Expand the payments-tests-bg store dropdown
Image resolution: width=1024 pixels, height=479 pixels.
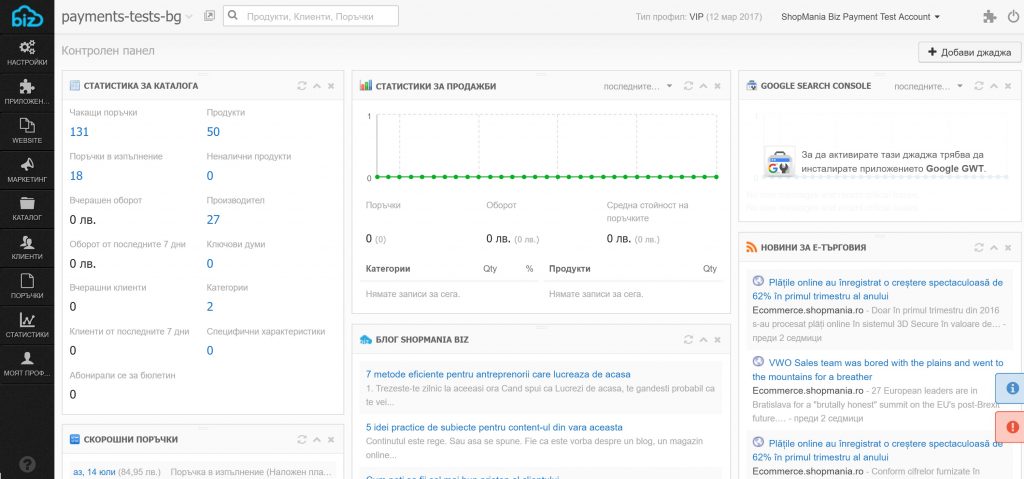pos(190,17)
